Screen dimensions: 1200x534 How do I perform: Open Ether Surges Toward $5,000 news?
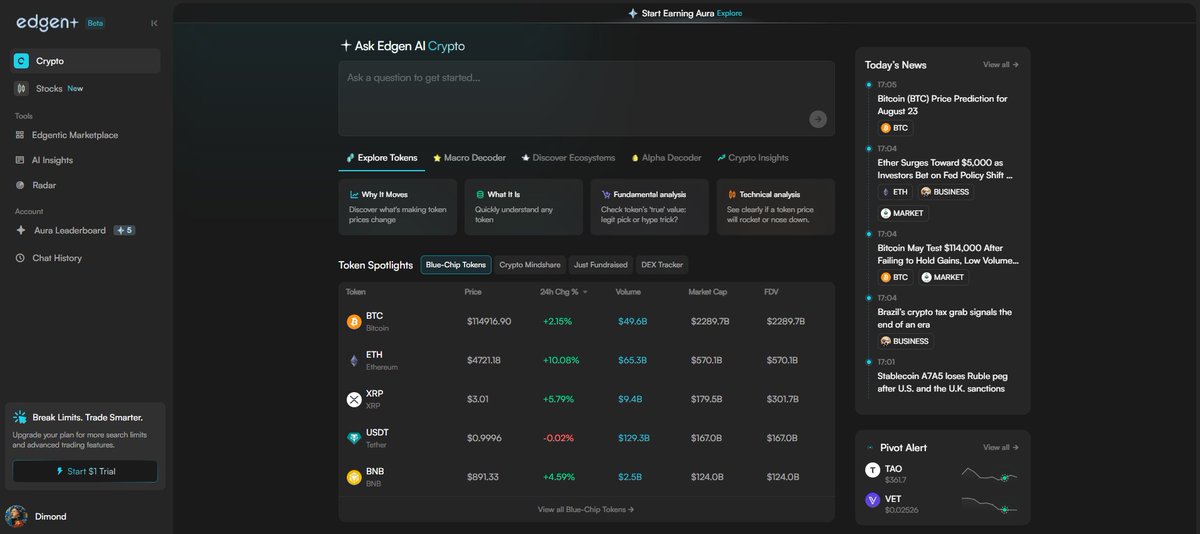pyautogui.click(x=945, y=169)
